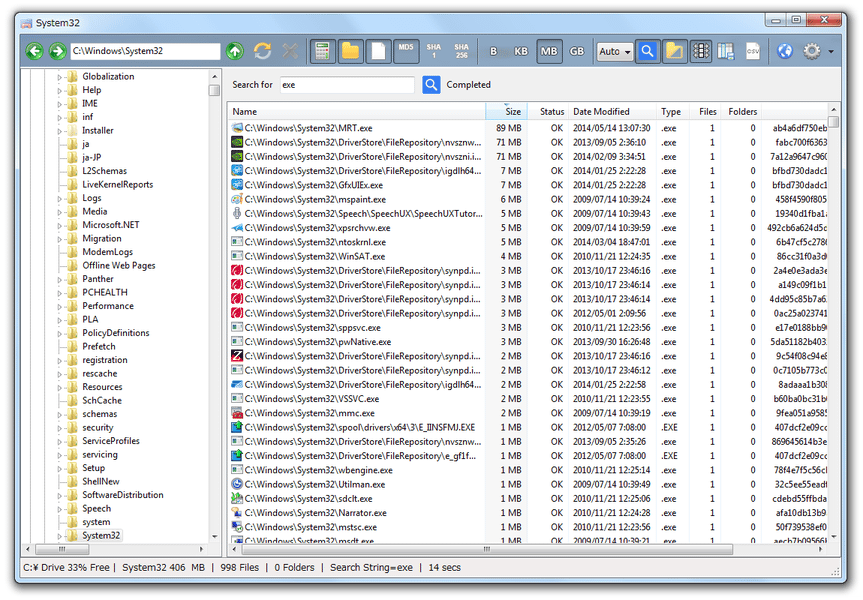This screenshot has width=863, height=600.
Task: Click the table-report toolbar icon
Action: pos(726,51)
